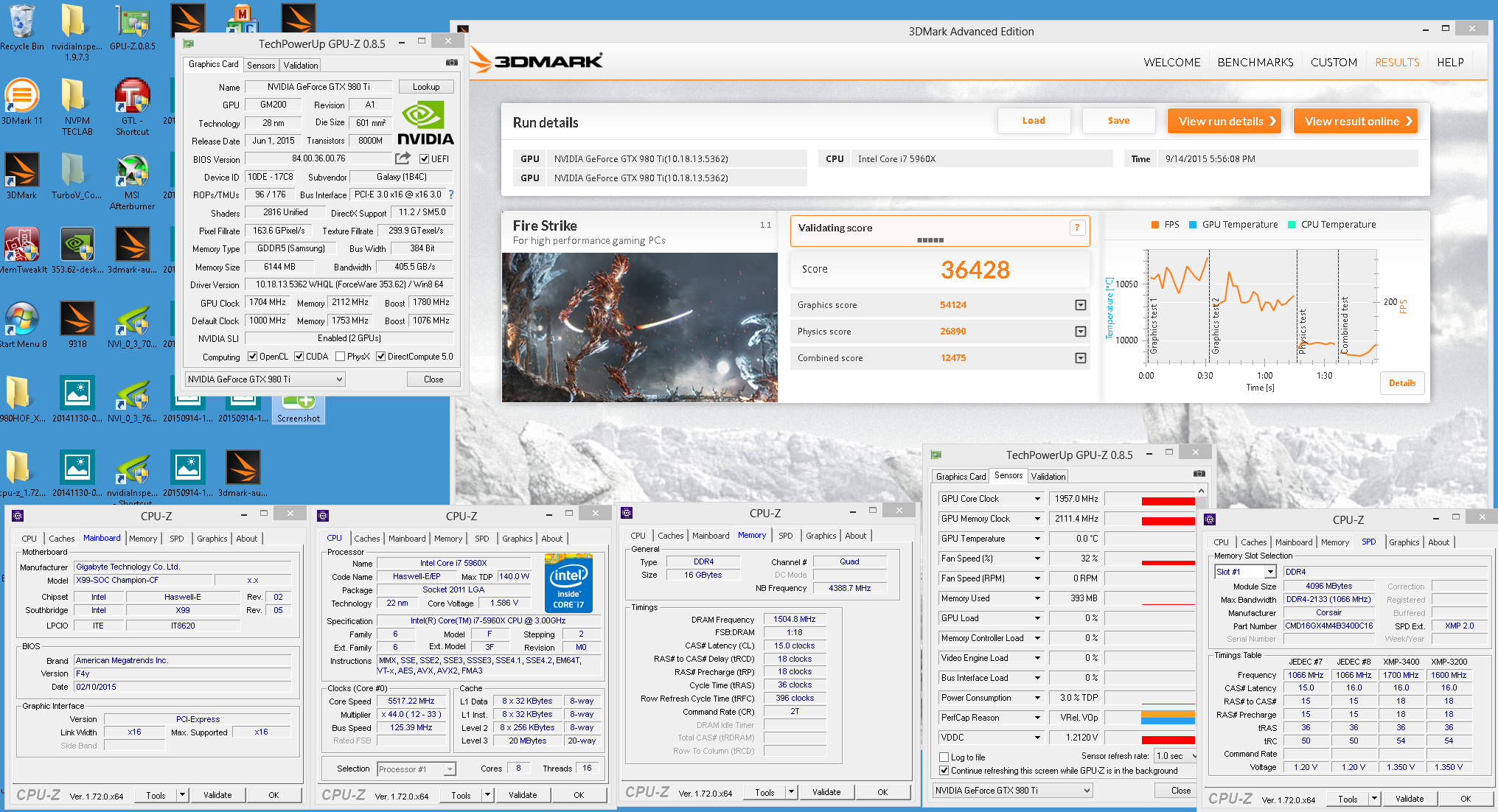Toggle Continue refreshing in background checkbox

point(944,770)
